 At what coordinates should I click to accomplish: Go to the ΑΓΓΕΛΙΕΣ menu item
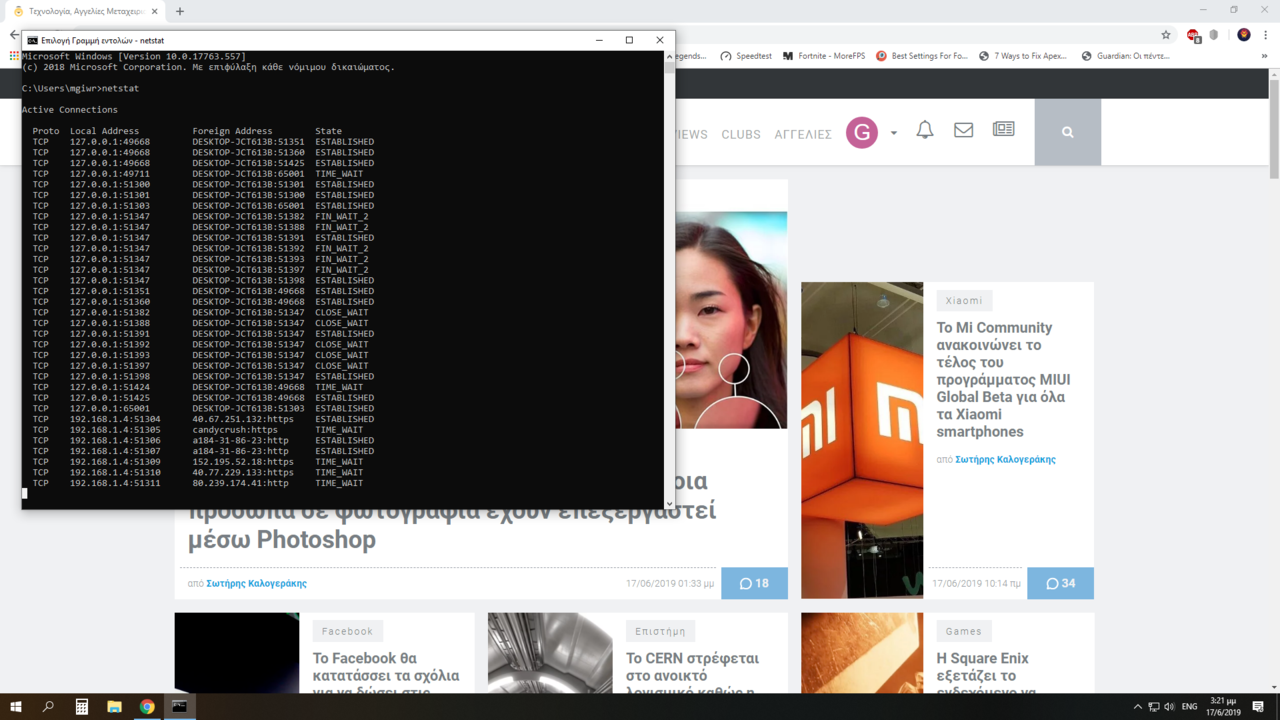pyautogui.click(x=803, y=134)
